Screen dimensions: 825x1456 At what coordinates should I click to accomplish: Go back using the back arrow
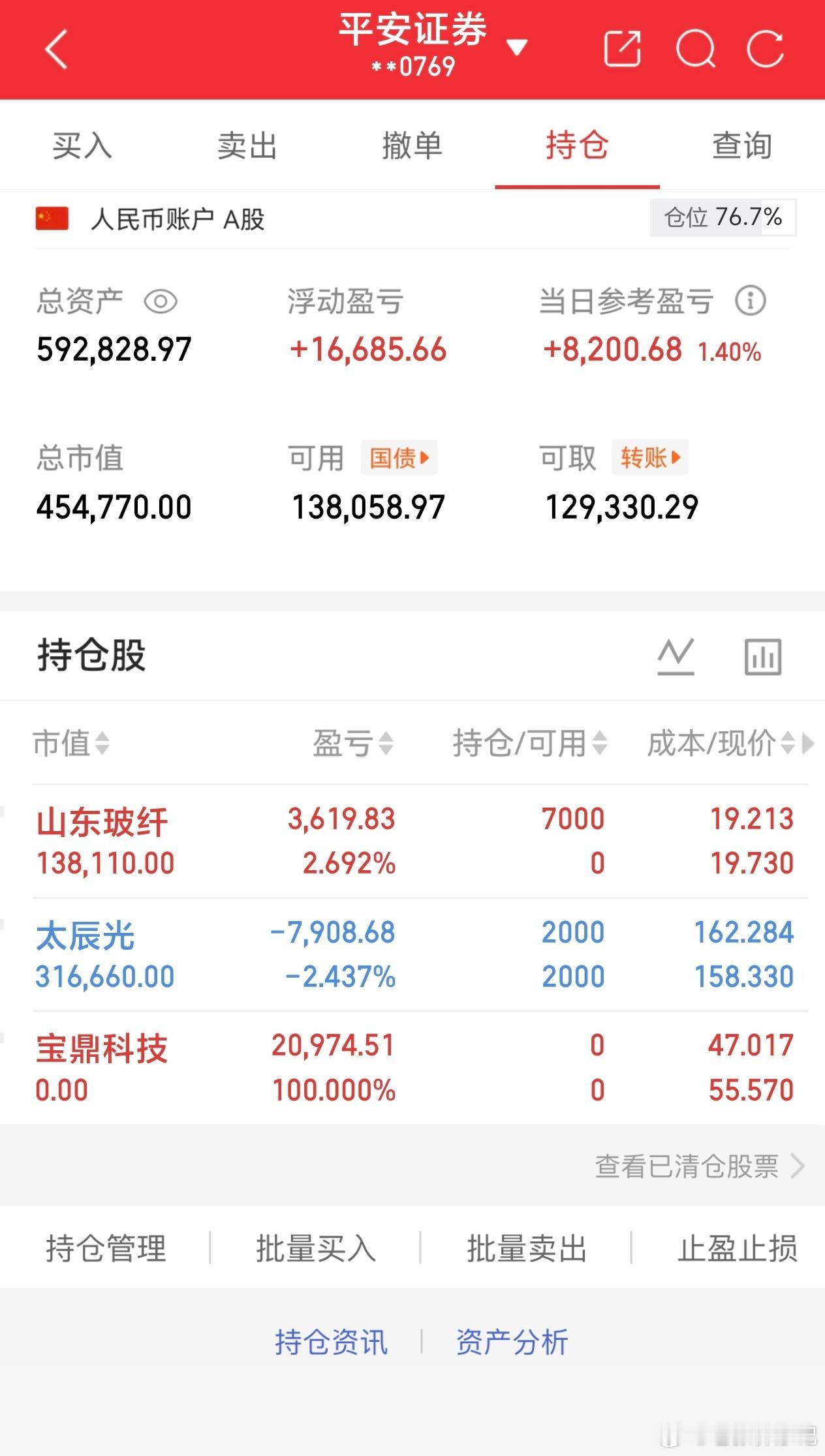[56, 49]
